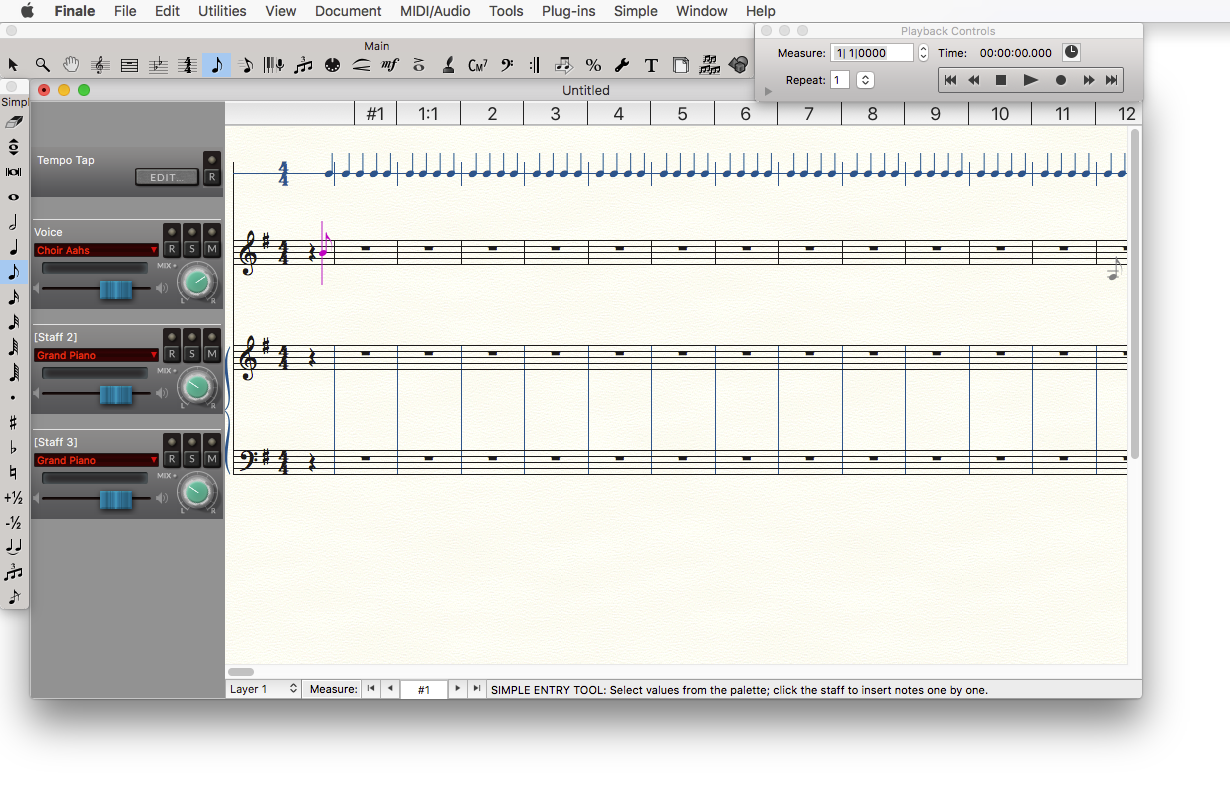
Task: Mute Staff 2
Action: 212,354
